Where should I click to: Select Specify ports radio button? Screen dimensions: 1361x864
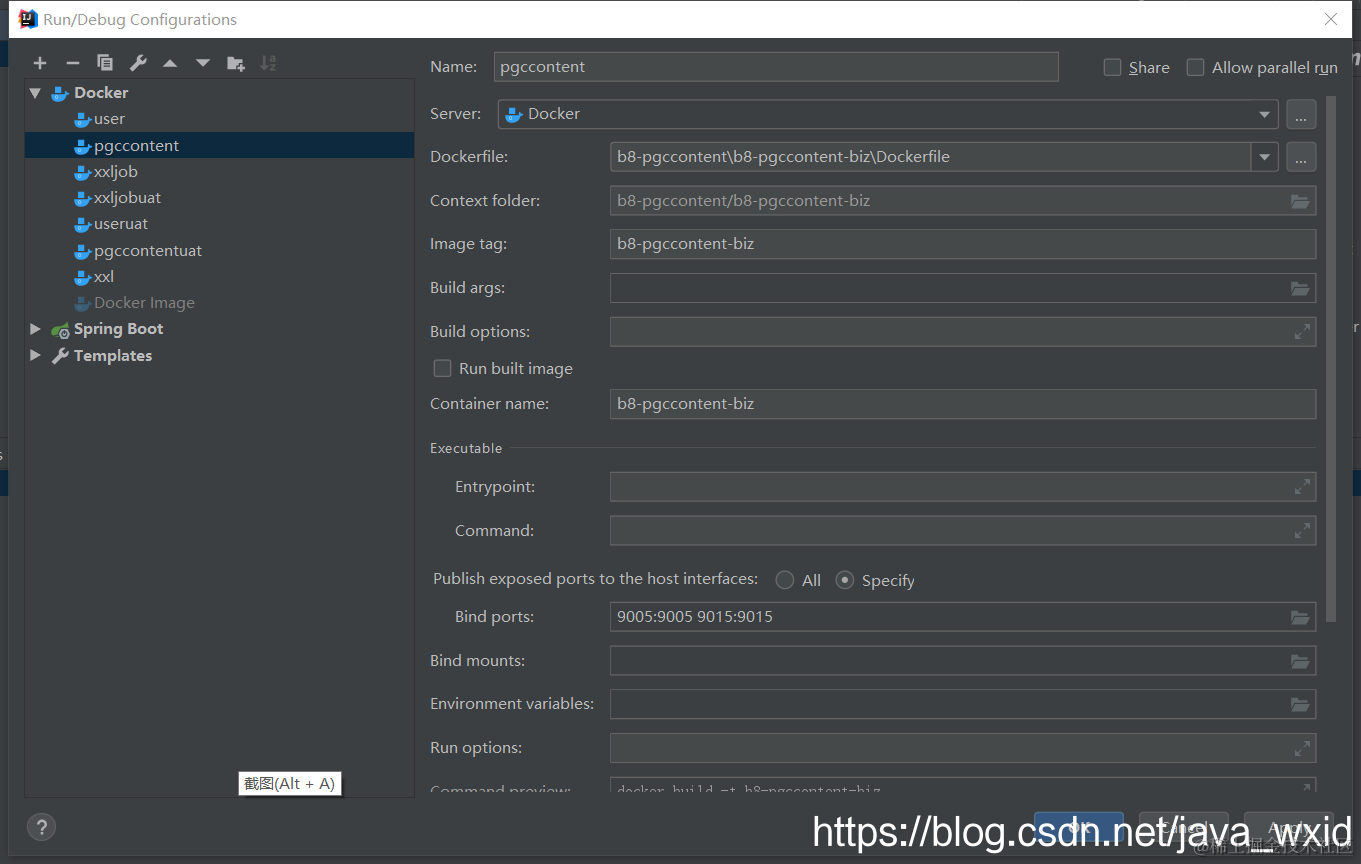coord(845,580)
